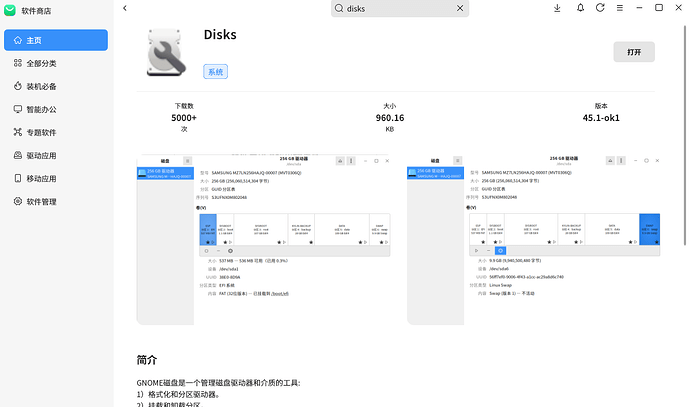Click the home icon beside 主页
The height and width of the screenshot is (407, 689).
coord(18,40)
